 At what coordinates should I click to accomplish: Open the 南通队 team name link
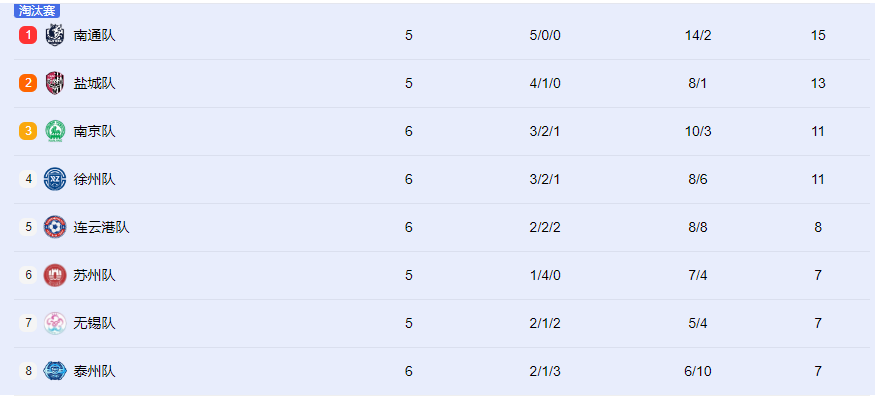pyautogui.click(x=94, y=35)
